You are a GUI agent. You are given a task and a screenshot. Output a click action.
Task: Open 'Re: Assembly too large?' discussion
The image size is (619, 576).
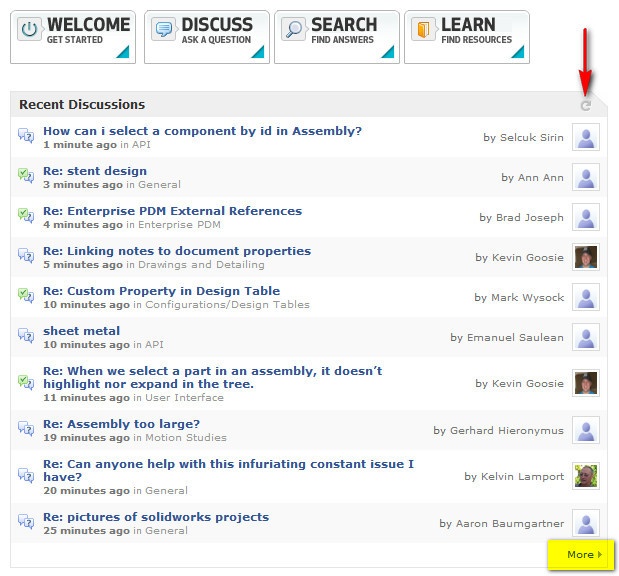[x=122, y=424]
